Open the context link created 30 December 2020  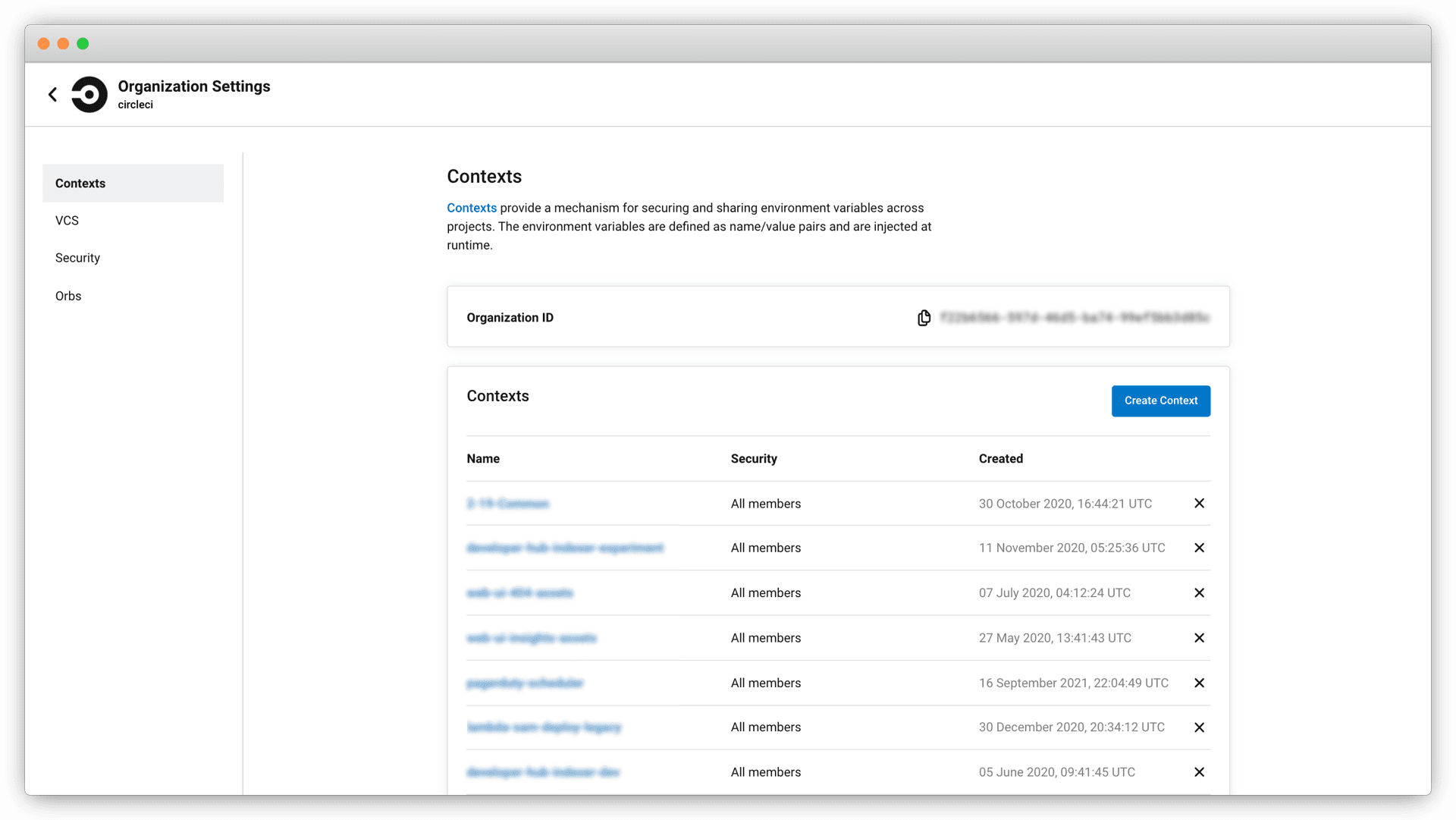point(544,727)
